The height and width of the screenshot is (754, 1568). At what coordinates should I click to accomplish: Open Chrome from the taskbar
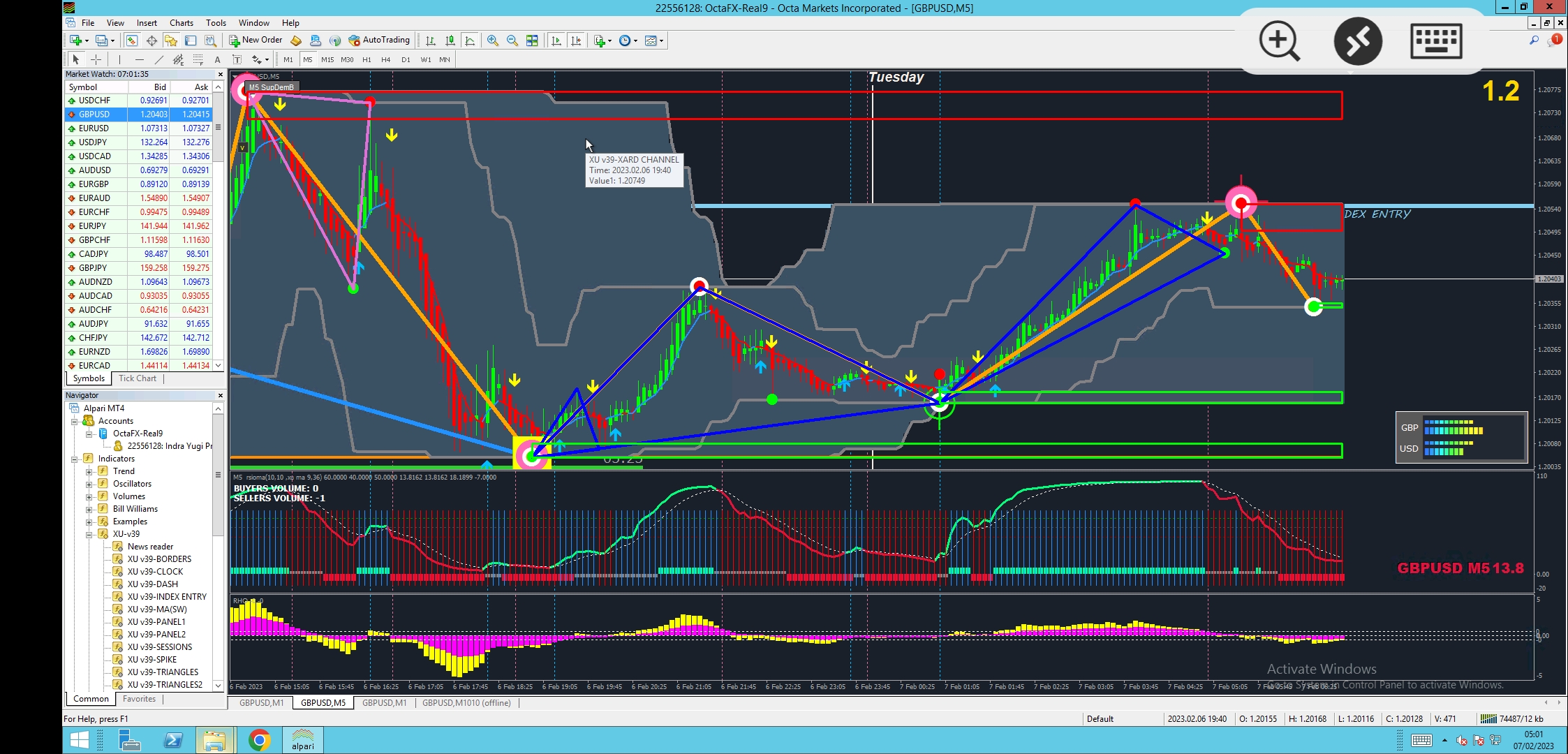tap(259, 740)
